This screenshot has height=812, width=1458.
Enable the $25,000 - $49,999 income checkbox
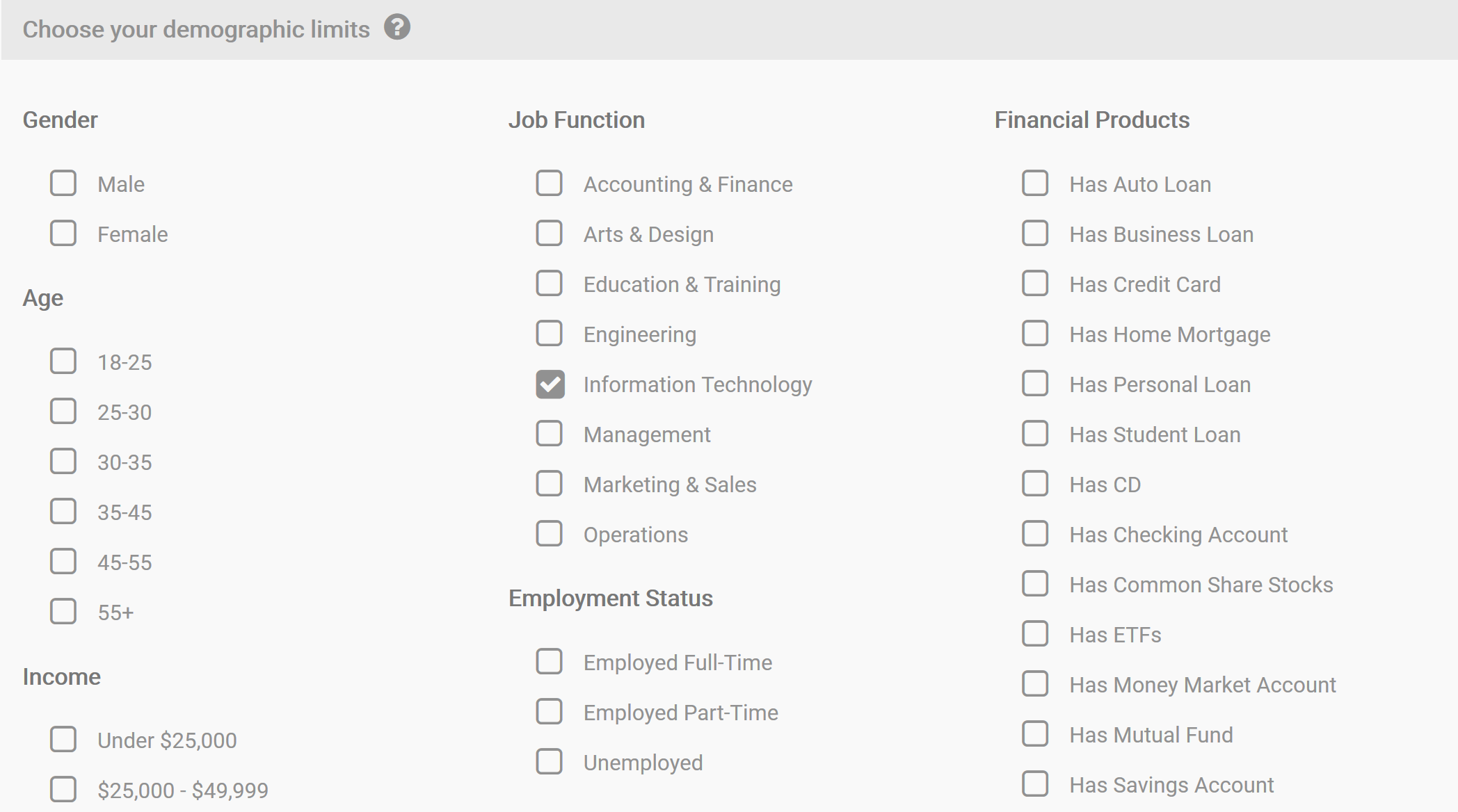coord(63,790)
